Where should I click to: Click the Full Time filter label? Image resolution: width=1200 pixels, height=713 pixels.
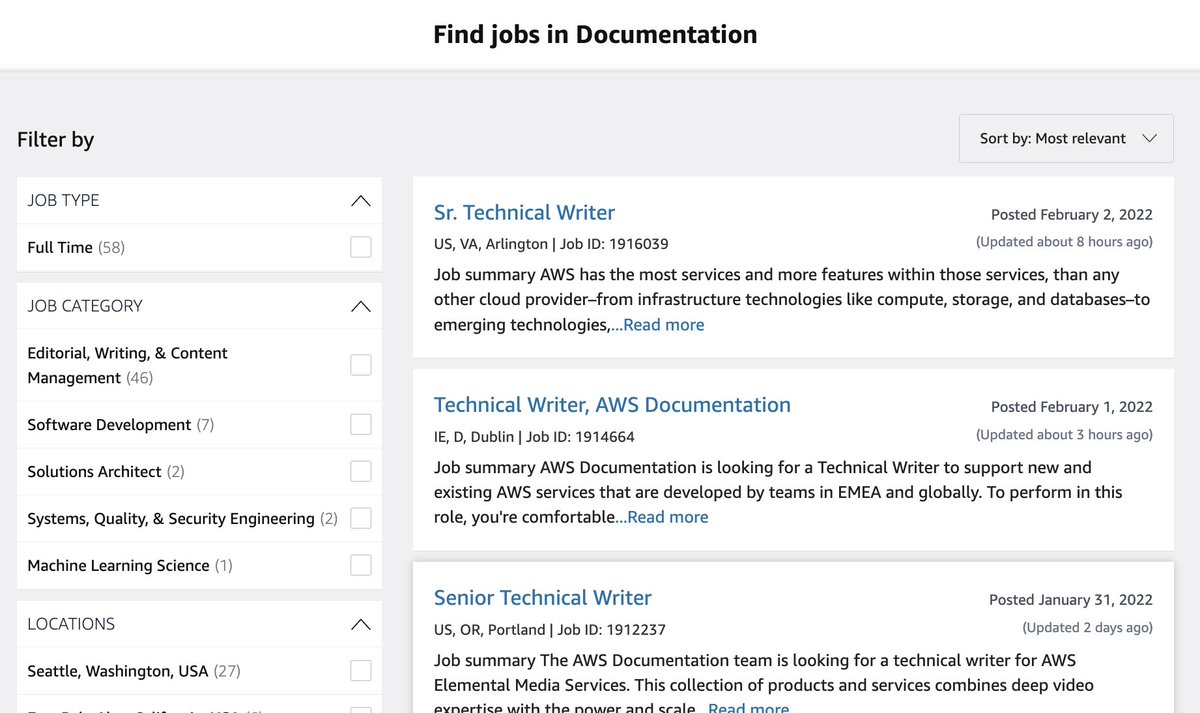point(76,247)
